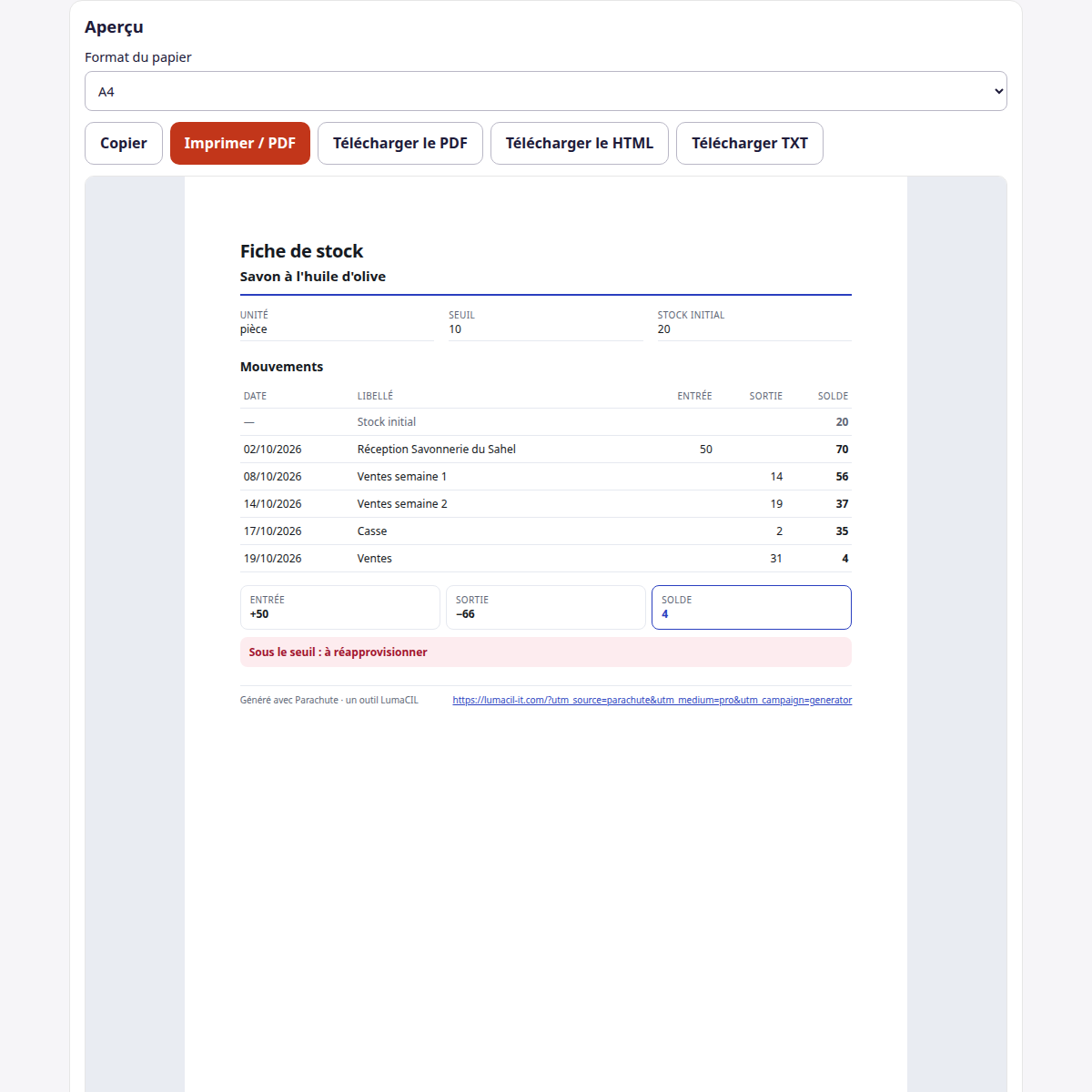Screen dimensions: 1092x1092
Task: Click the sortie value 31
Action: pyautogui.click(x=776, y=558)
